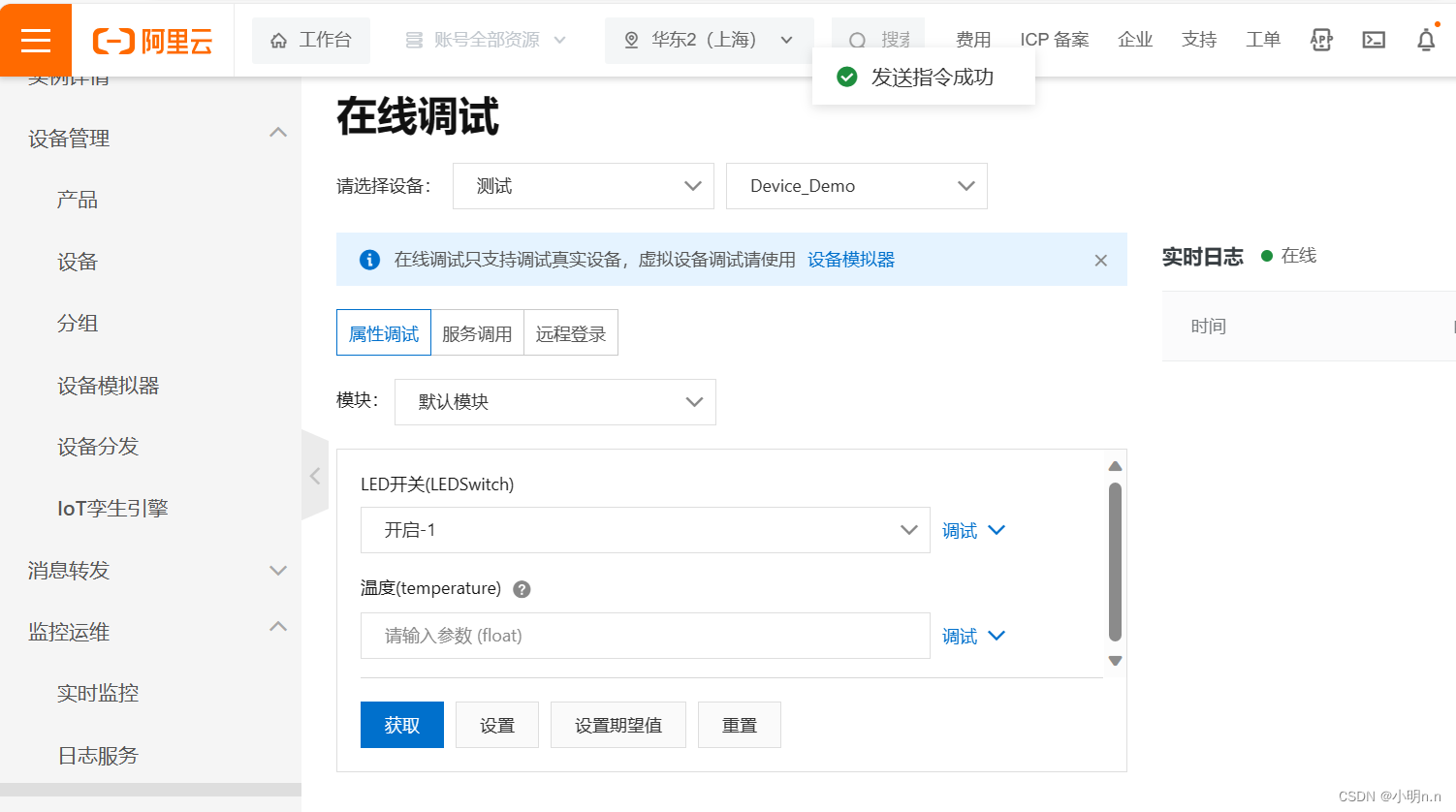Click the 发送指令成功 notification

[924, 77]
